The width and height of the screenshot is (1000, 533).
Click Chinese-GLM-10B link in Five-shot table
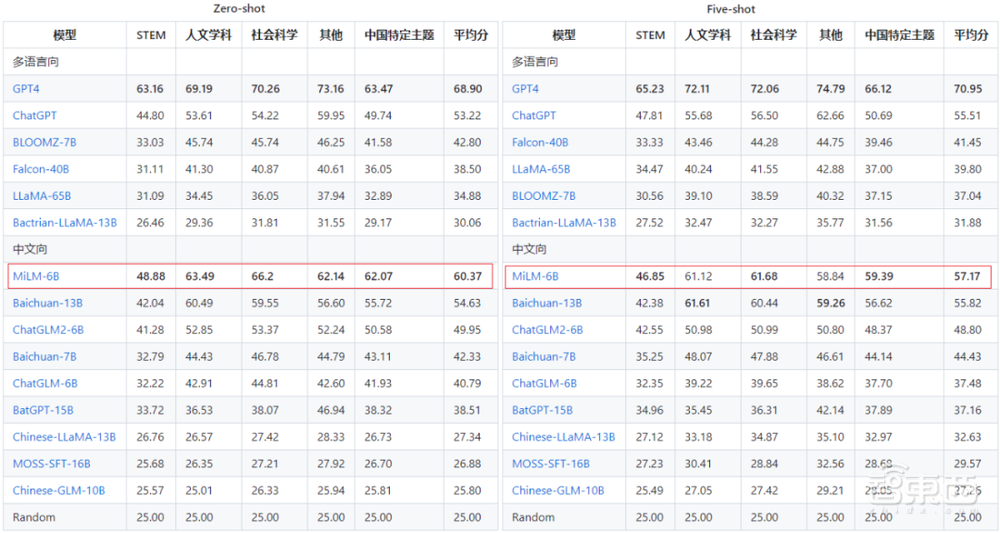point(558,491)
